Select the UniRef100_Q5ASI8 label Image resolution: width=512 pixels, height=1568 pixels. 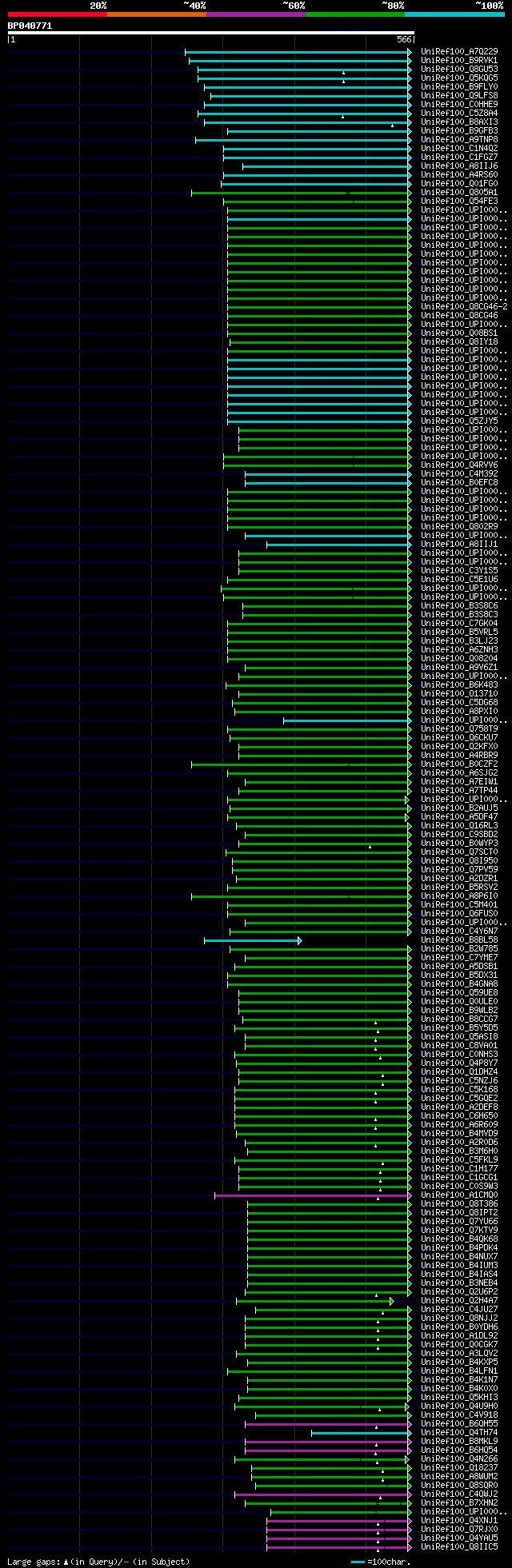[459, 1036]
